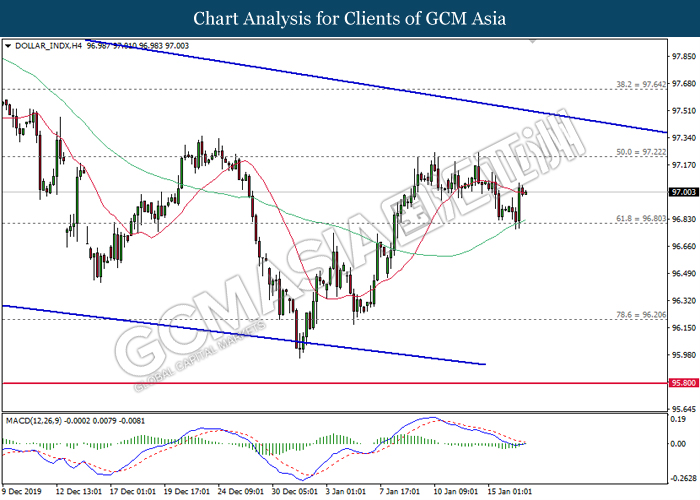700x500 pixels.
Task: Click the 95.645 price axis value
Action: click(x=683, y=409)
